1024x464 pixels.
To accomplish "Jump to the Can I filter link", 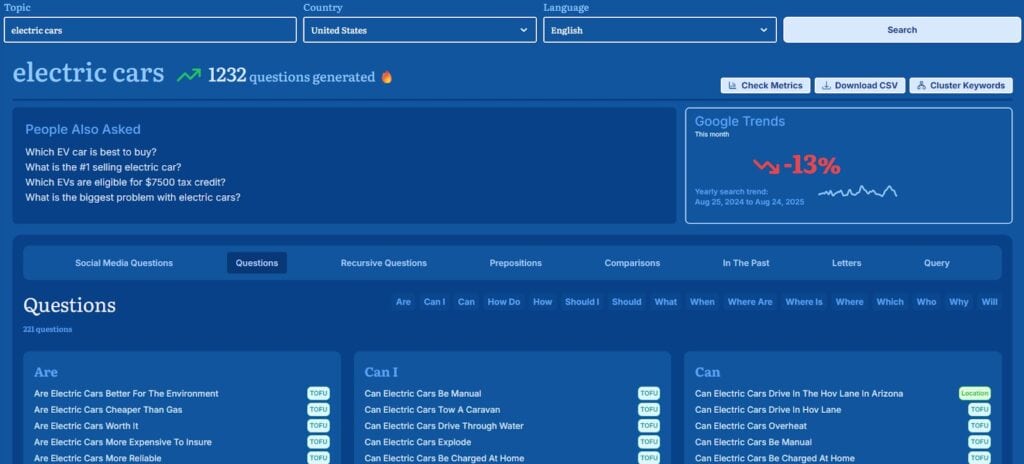I will [434, 302].
